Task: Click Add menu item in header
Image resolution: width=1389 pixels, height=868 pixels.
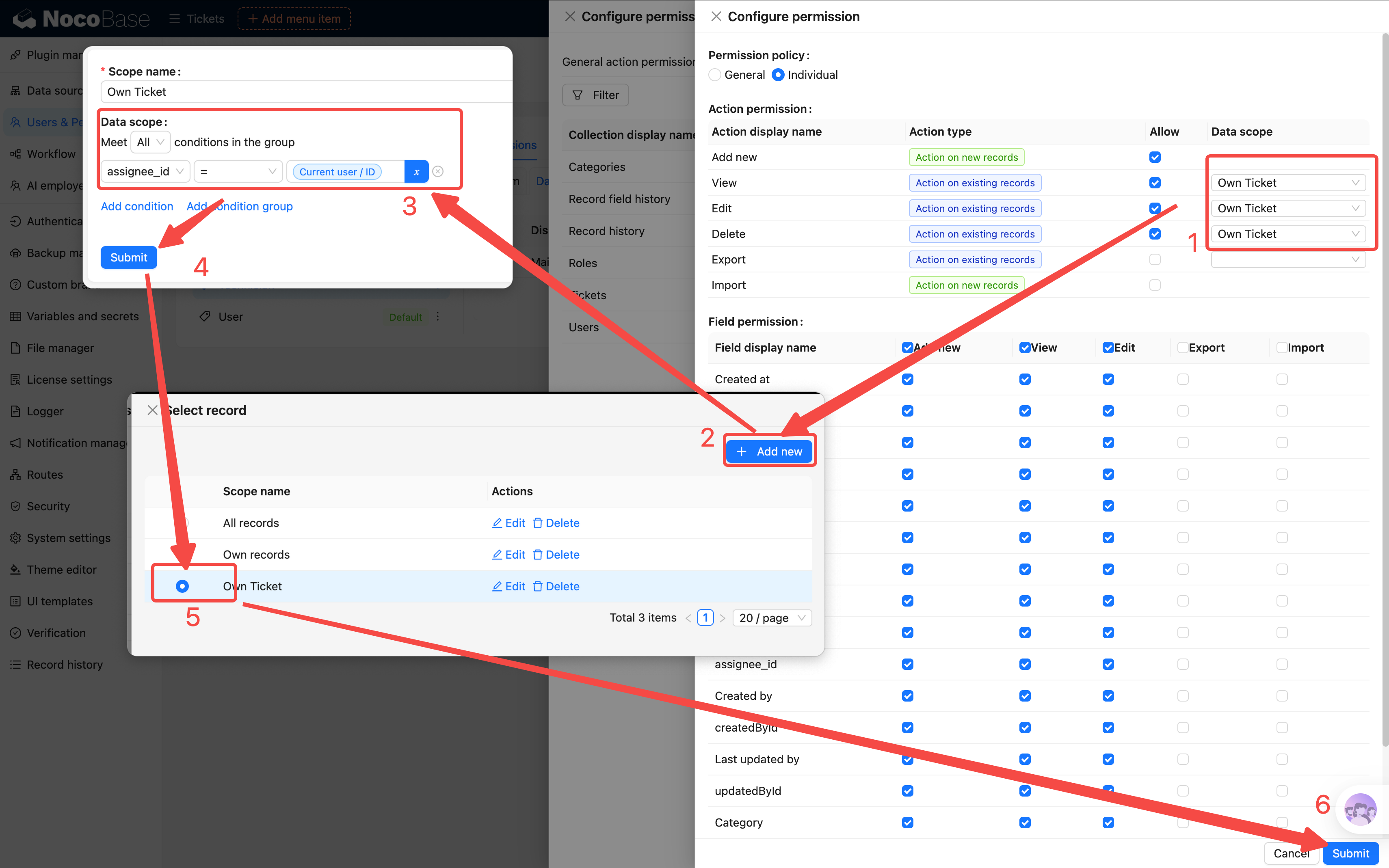Action: [294, 19]
